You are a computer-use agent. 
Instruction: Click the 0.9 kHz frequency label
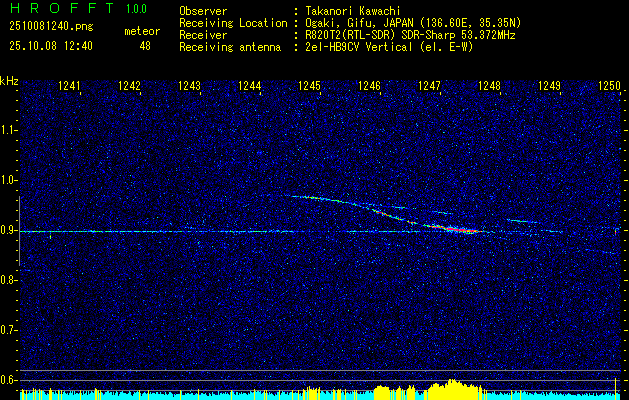pos(8,230)
